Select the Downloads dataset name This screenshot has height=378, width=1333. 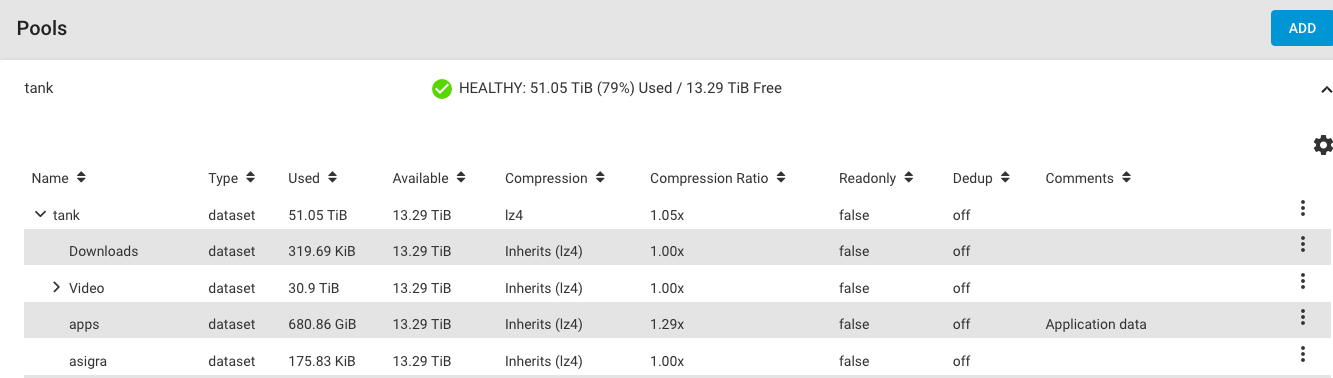(x=104, y=251)
